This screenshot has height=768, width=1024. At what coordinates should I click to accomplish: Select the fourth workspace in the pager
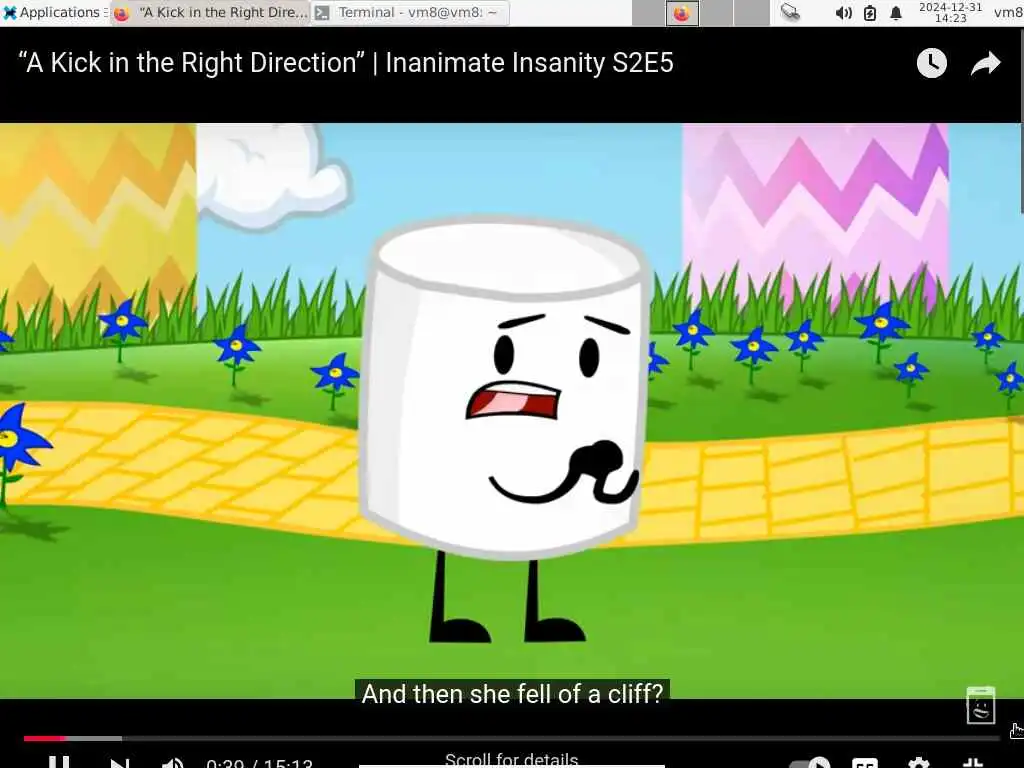[752, 13]
